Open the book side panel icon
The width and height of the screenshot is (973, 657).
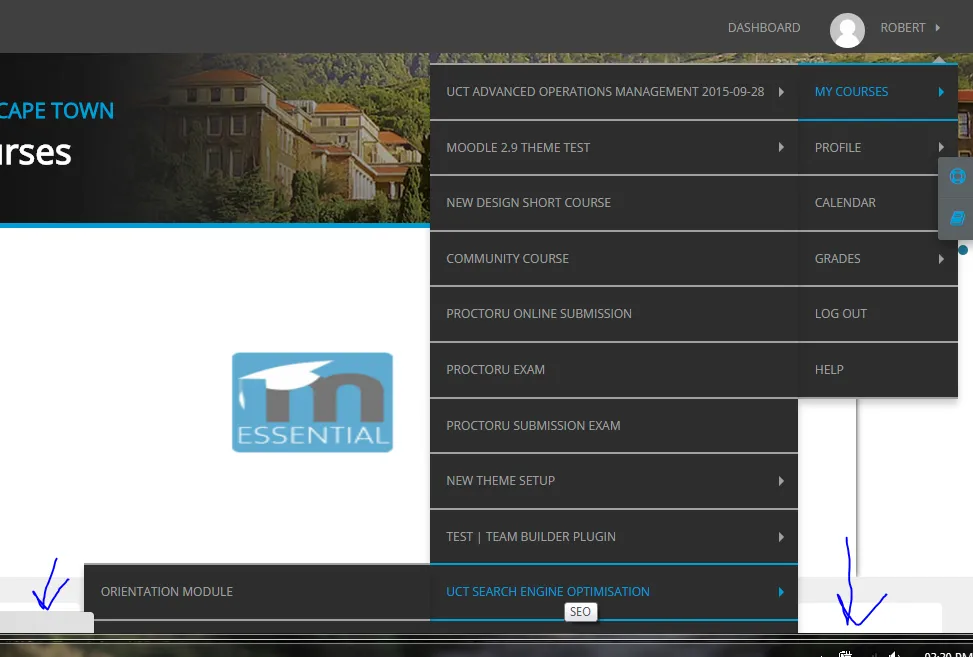957,218
